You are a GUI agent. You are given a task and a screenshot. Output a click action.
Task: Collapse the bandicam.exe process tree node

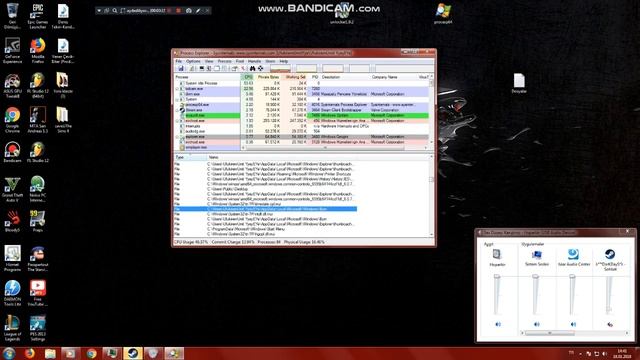point(178,89)
